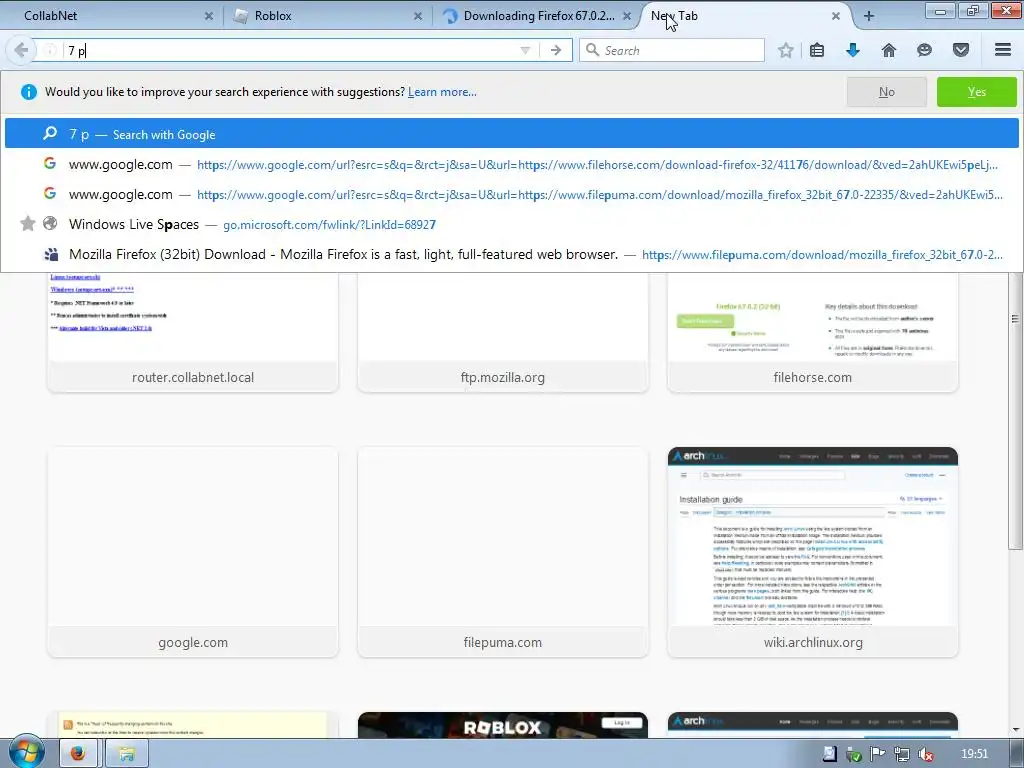Click the vertical page scrollbar

1015,411
